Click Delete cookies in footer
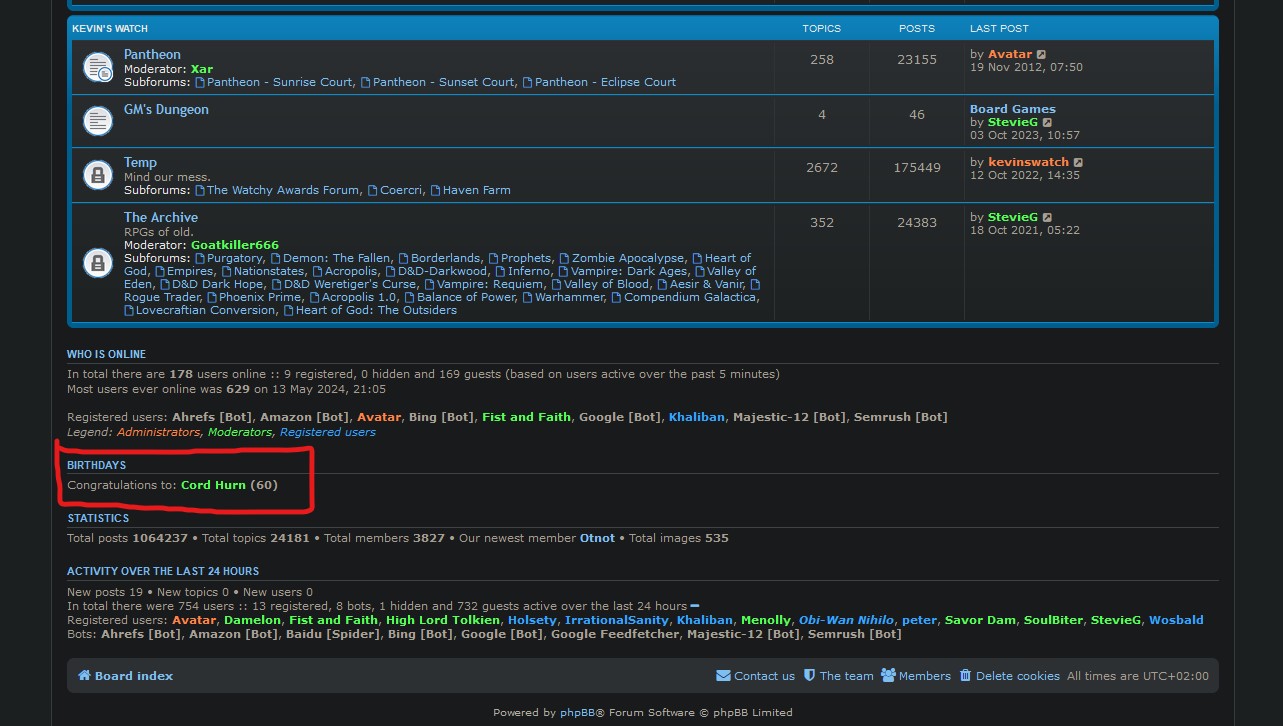The height and width of the screenshot is (726, 1283). [x=1009, y=676]
